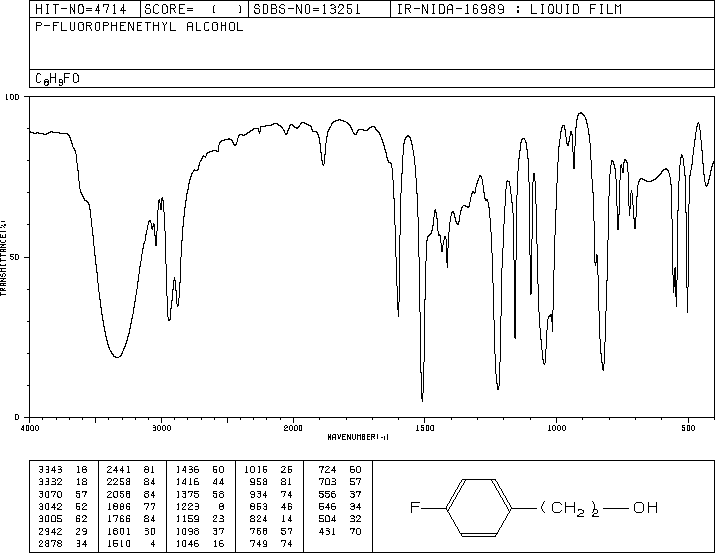Click the broad O-H trough near 3340
This screenshot has width=715, height=553.
click(117, 357)
